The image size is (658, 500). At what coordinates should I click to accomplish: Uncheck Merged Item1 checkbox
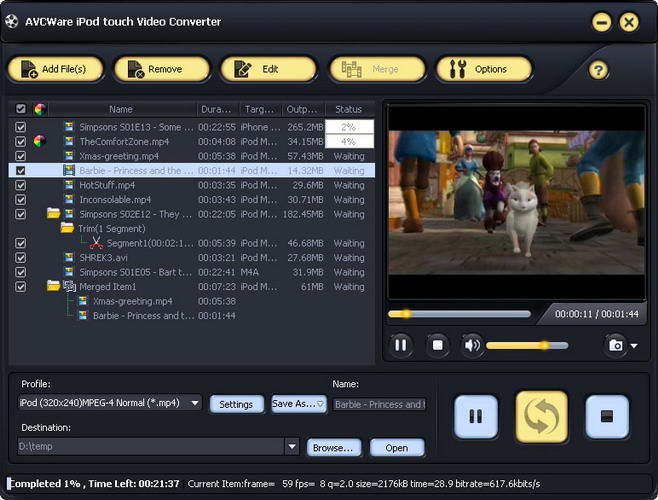21,287
